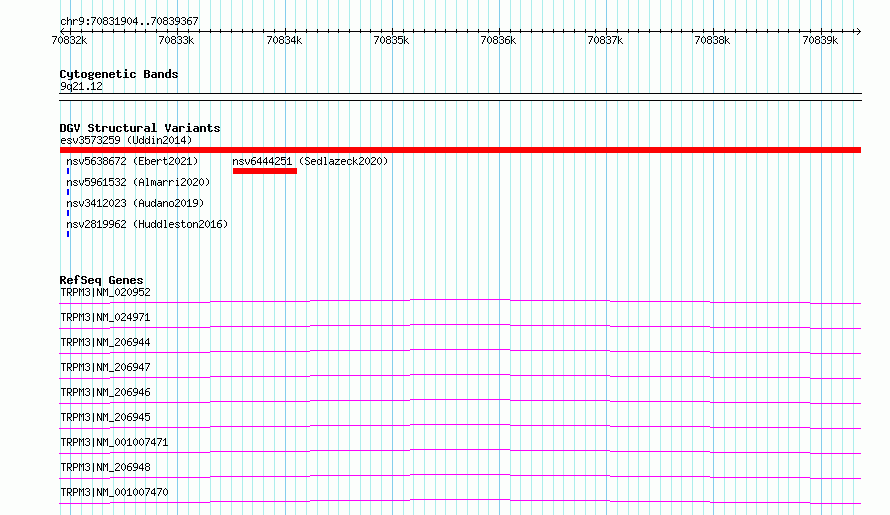This screenshot has height=515, width=890.
Task: Click the blue marker under nsv5638672
Action: [68, 171]
